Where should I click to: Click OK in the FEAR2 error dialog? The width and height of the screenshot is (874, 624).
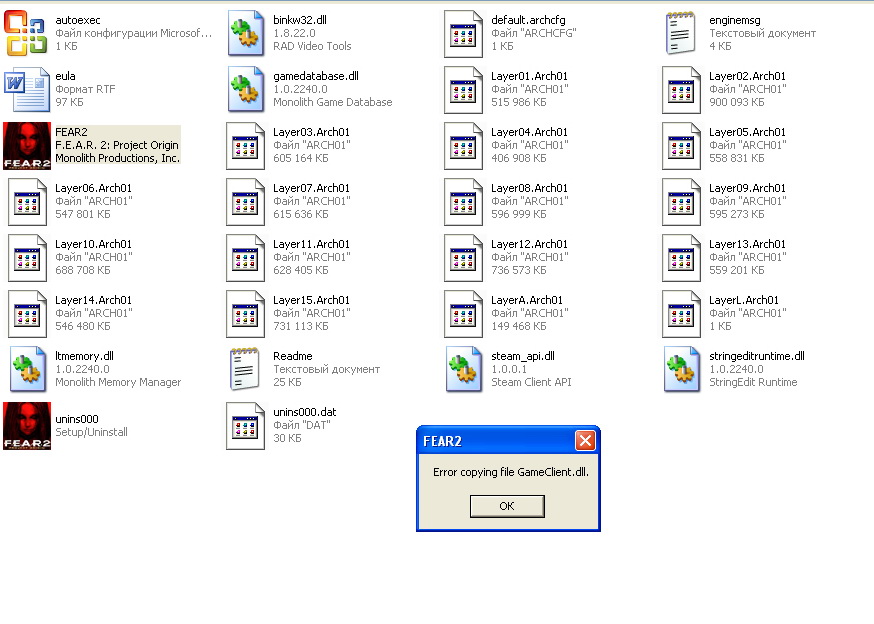[507, 506]
